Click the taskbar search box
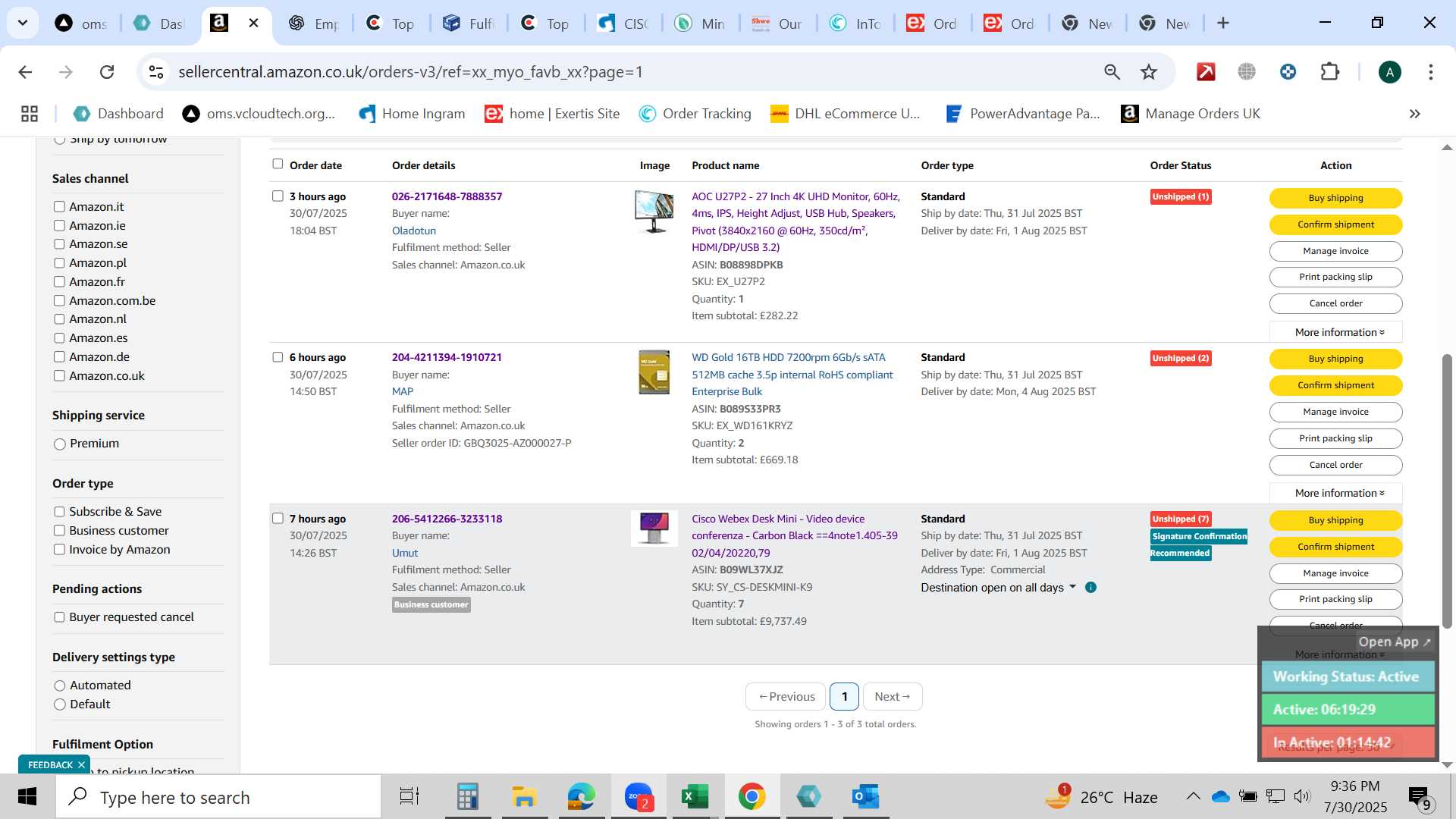This screenshot has height=819, width=1456. 218,797
